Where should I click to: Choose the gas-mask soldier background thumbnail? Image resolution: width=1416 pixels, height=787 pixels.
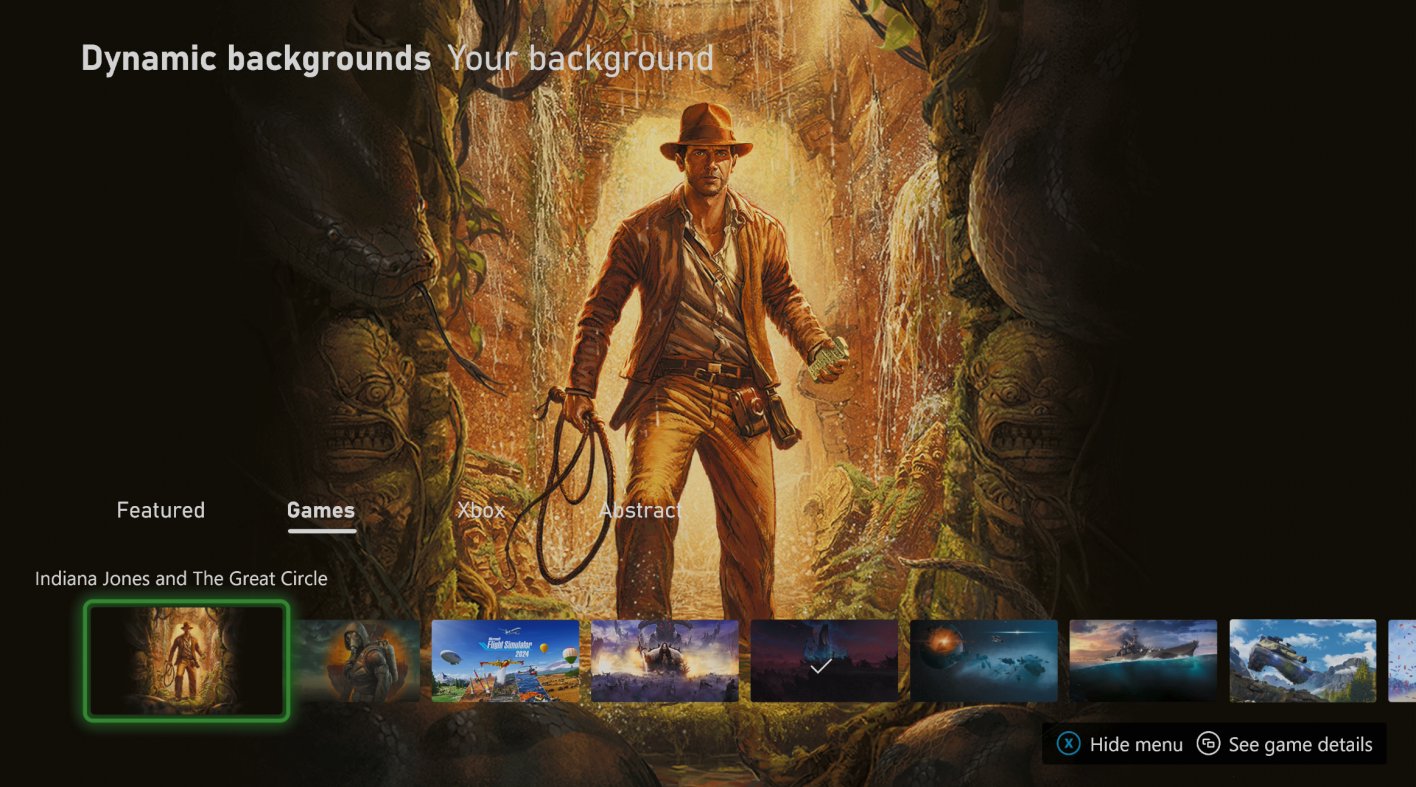click(358, 661)
